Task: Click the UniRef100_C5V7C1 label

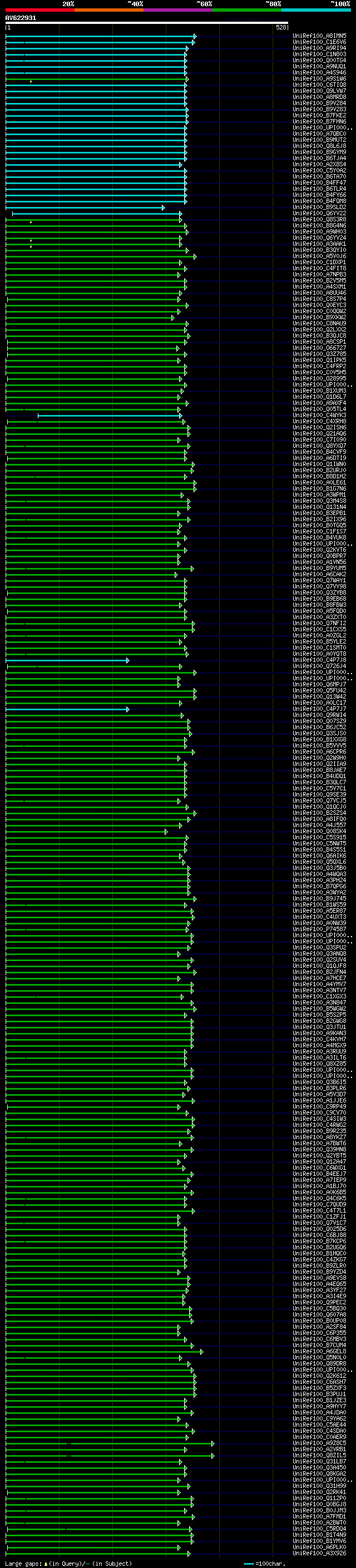Action: [x=319, y=789]
